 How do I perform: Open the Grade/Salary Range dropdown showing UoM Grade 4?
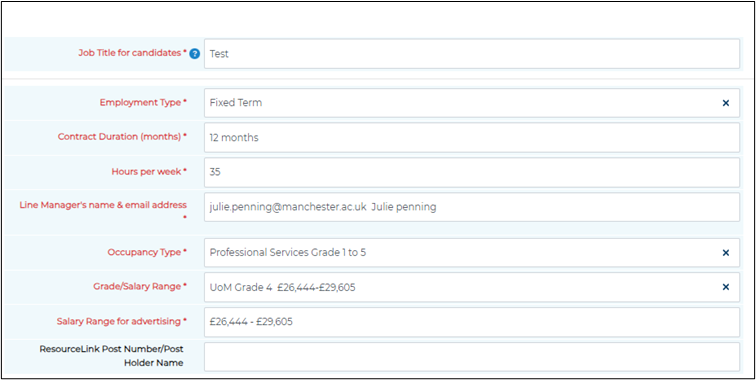472,287
